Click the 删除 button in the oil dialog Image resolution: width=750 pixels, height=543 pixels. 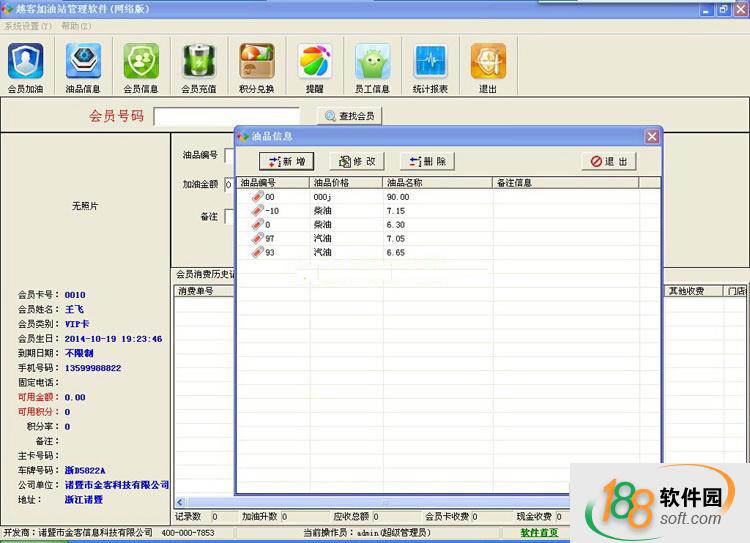[427, 162]
